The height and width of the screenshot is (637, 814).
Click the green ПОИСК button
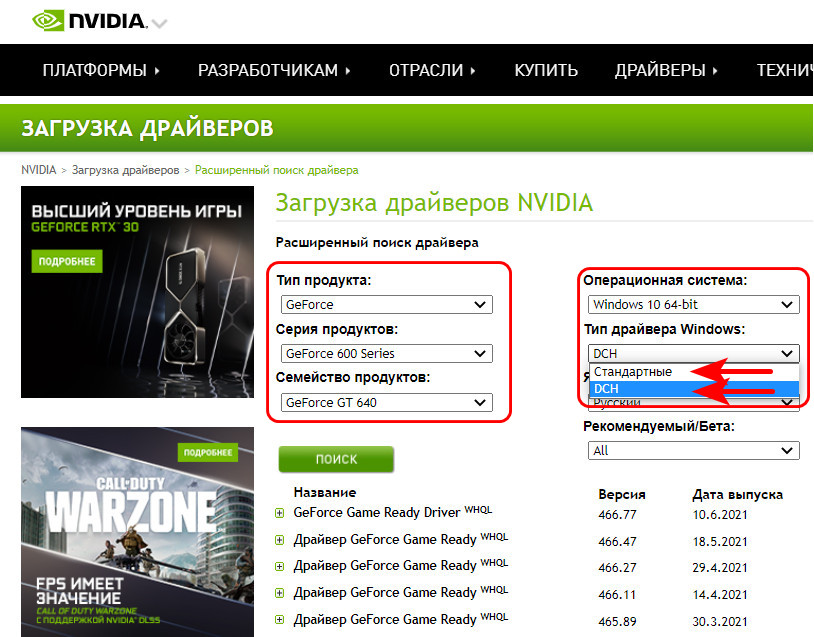336,459
